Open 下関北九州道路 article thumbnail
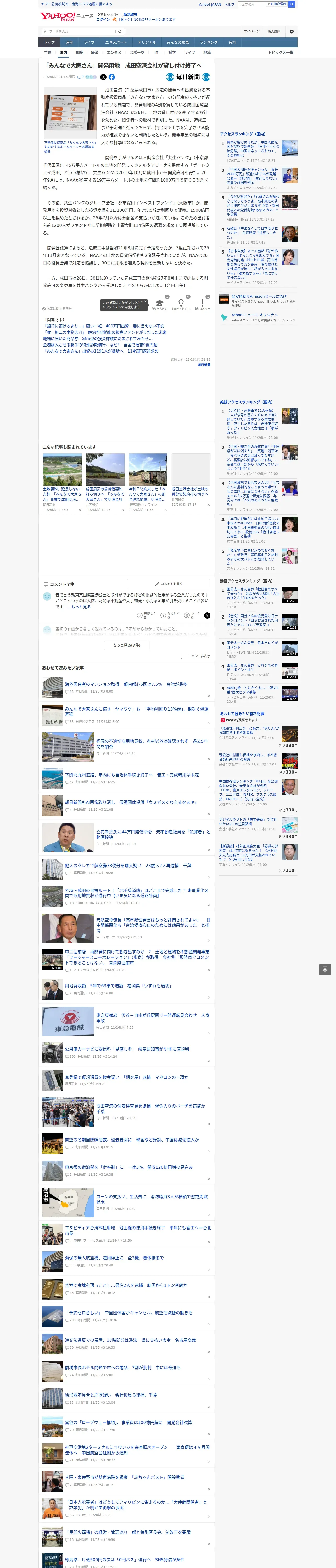Screen dimensions: 336x1568 [52, 778]
